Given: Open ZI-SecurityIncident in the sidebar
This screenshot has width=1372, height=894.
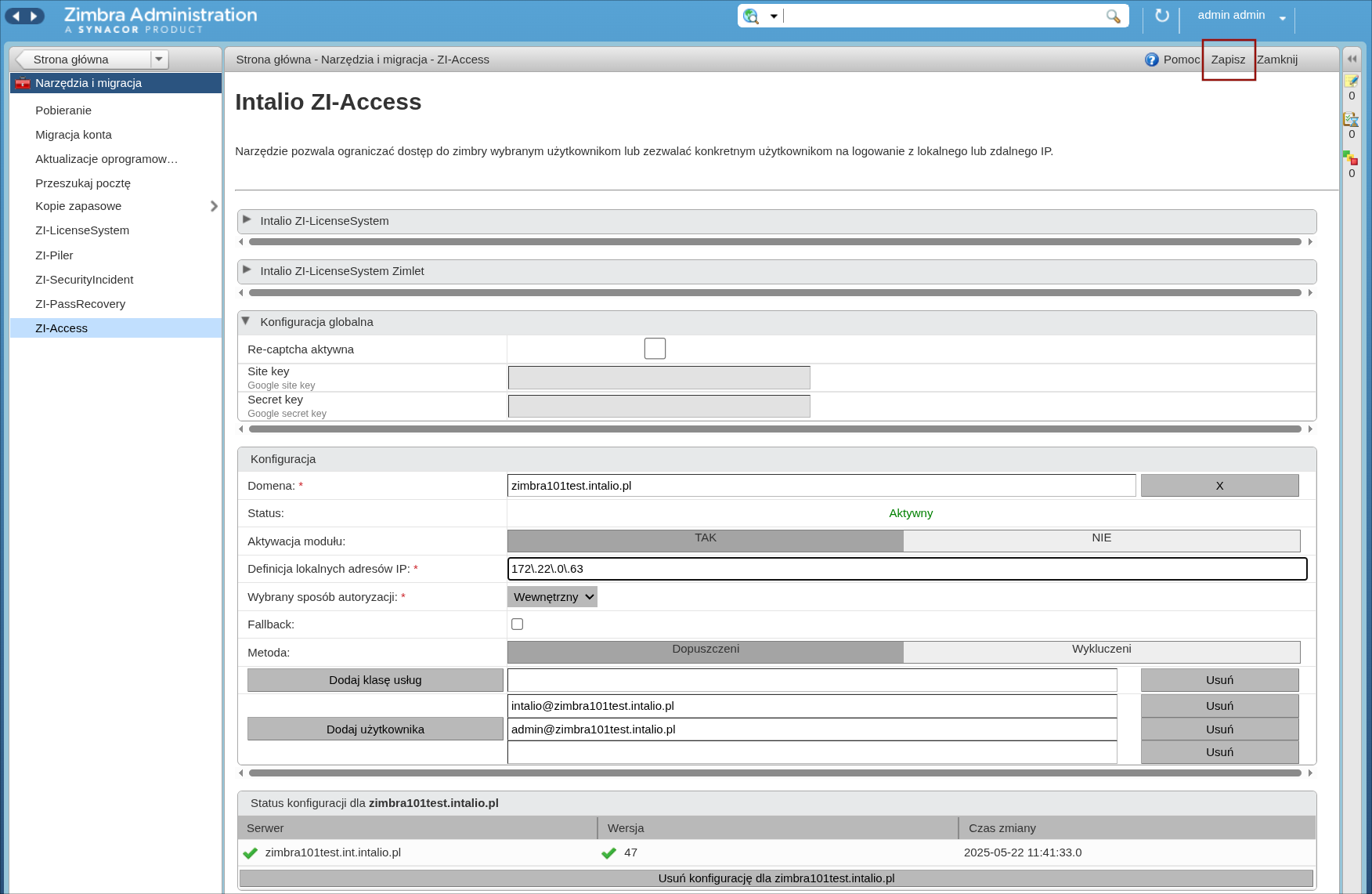Looking at the screenshot, I should click(85, 280).
